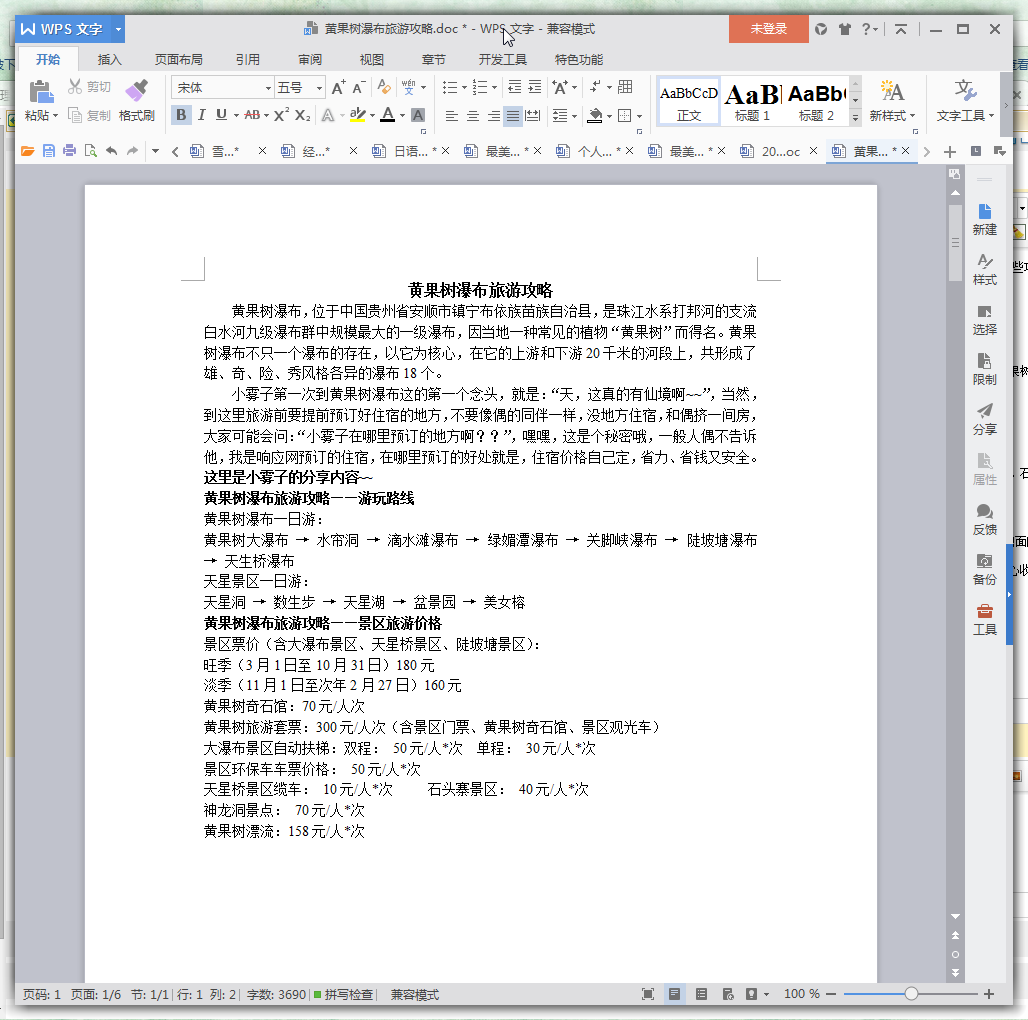Click the font color red A swatch
1028x1020 pixels.
(388, 115)
